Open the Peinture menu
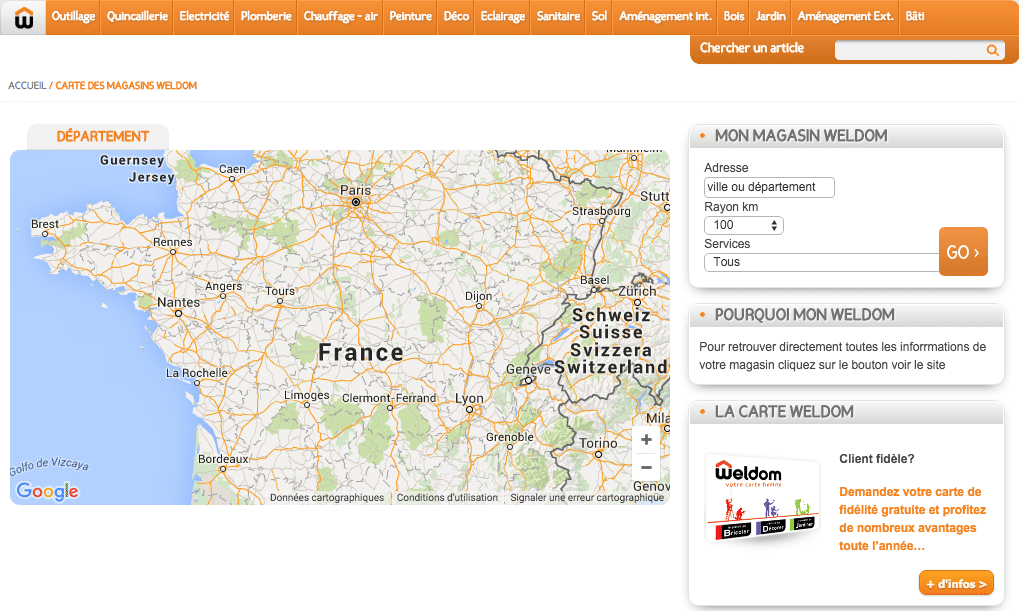The width and height of the screenshot is (1019, 611). click(411, 16)
